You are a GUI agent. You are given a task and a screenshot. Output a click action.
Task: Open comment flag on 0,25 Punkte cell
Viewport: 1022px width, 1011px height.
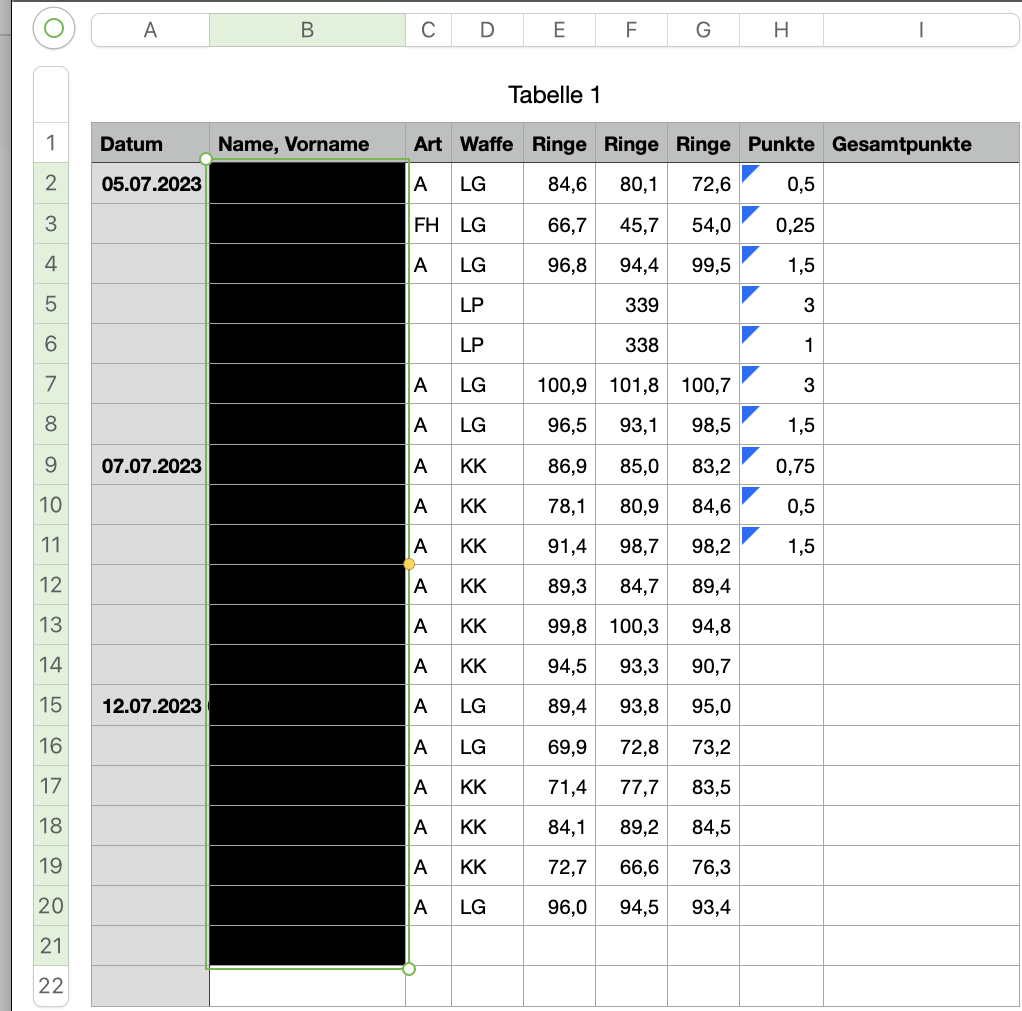pos(750,213)
